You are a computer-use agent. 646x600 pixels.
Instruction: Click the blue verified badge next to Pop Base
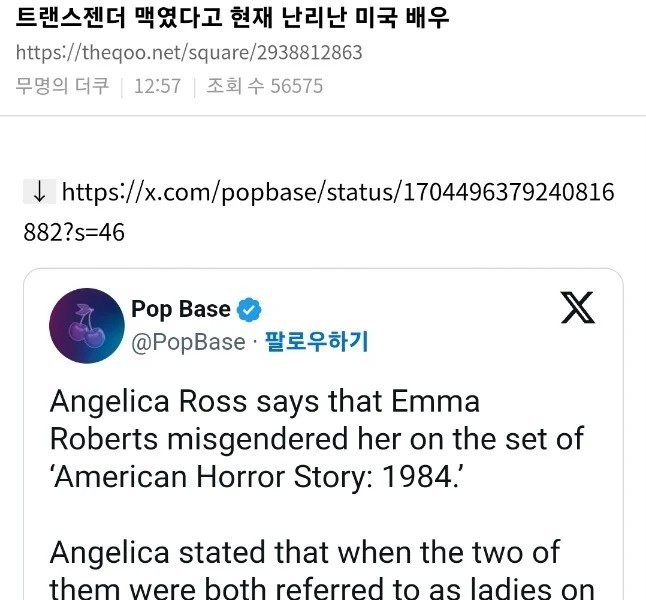tap(249, 309)
